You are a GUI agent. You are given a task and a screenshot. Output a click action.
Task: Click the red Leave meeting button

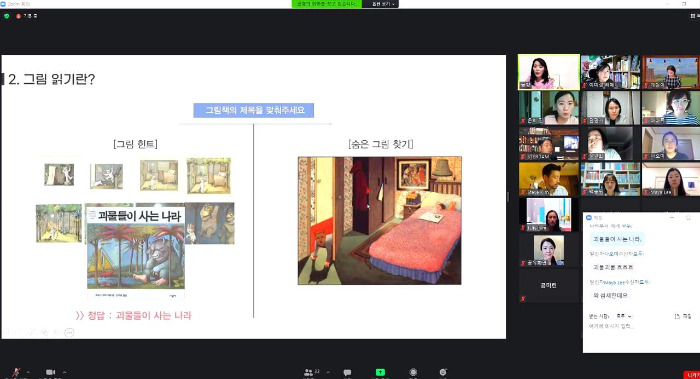click(692, 375)
